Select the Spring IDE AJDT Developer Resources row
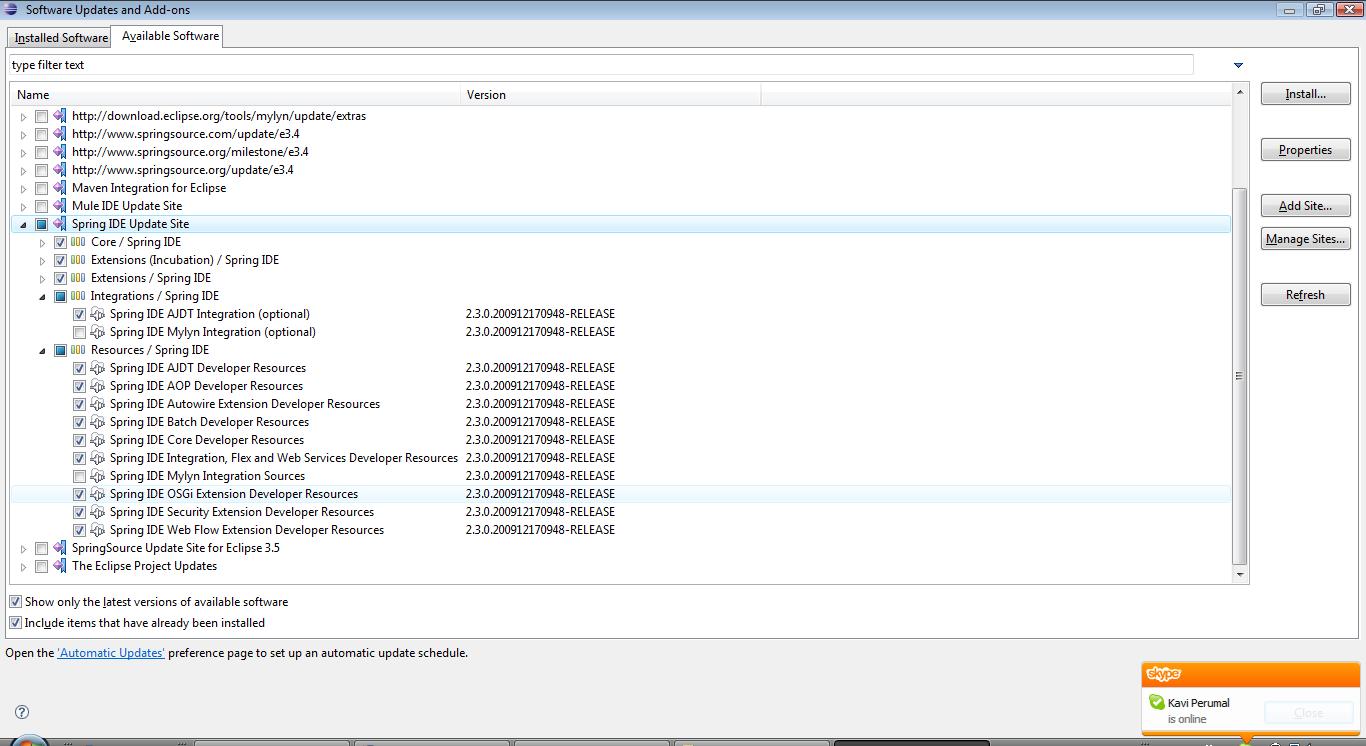The width and height of the screenshot is (1366, 746). pyautogui.click(x=620, y=368)
